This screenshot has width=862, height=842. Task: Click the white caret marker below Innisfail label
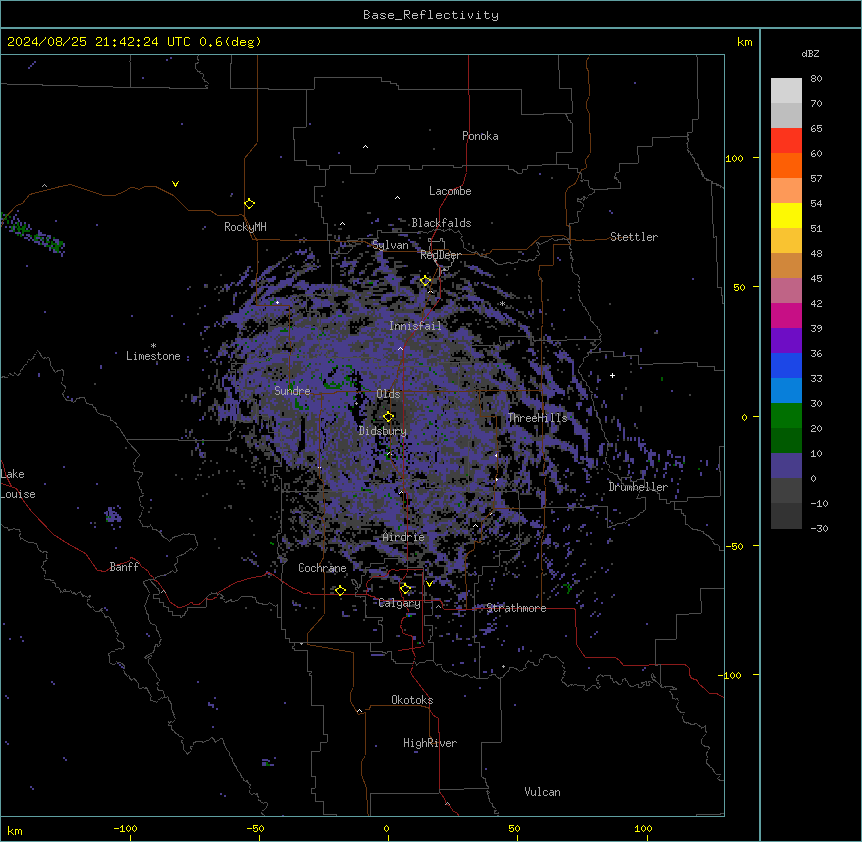pyautogui.click(x=400, y=348)
